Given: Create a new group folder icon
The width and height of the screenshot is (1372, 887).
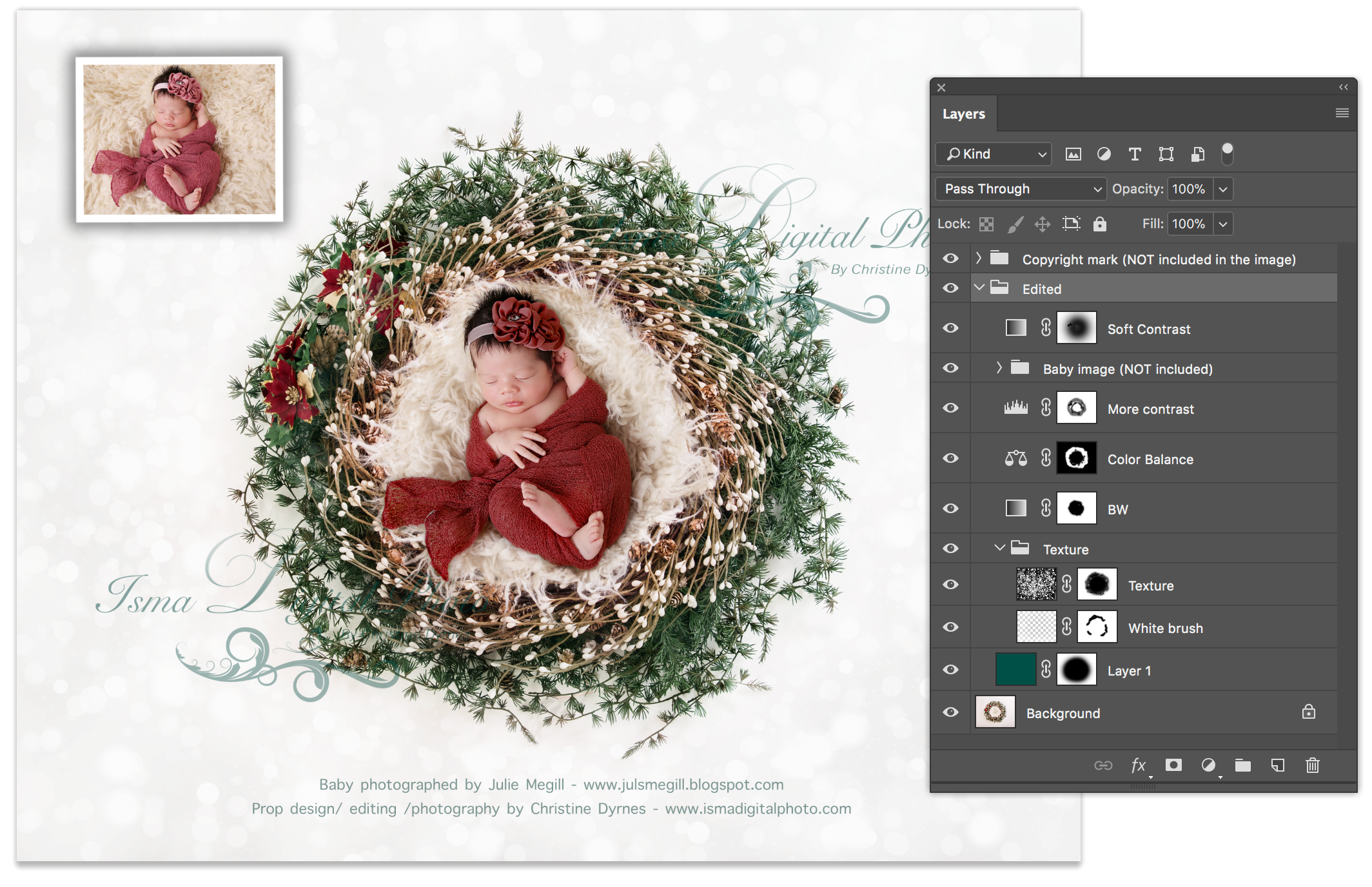Looking at the screenshot, I should [x=1243, y=765].
